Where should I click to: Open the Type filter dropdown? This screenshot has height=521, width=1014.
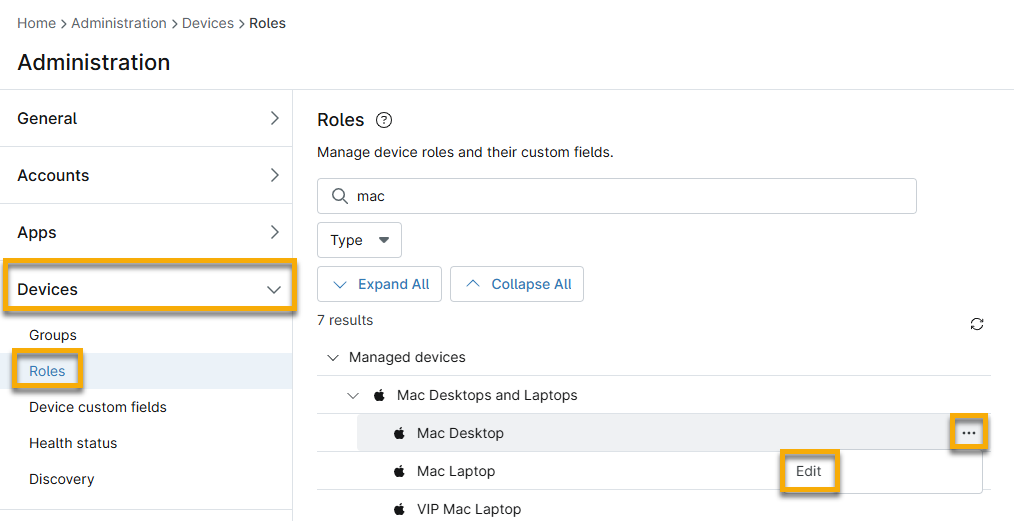(x=359, y=240)
